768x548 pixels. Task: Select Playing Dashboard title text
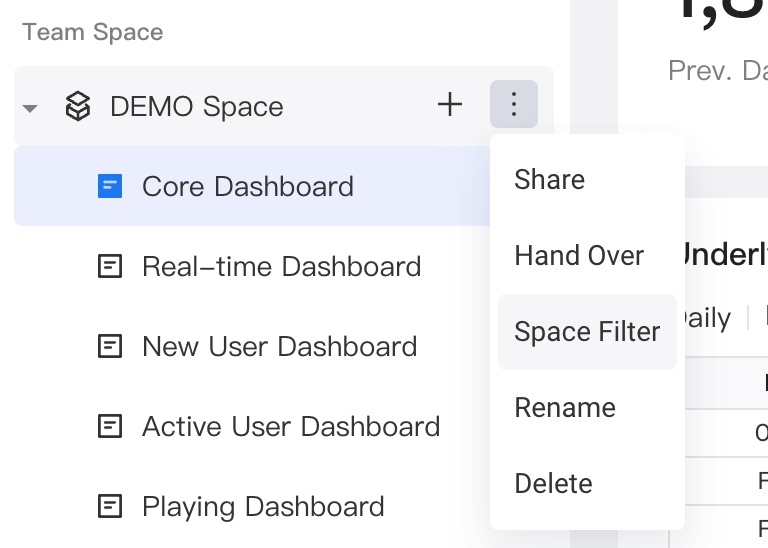(x=263, y=506)
